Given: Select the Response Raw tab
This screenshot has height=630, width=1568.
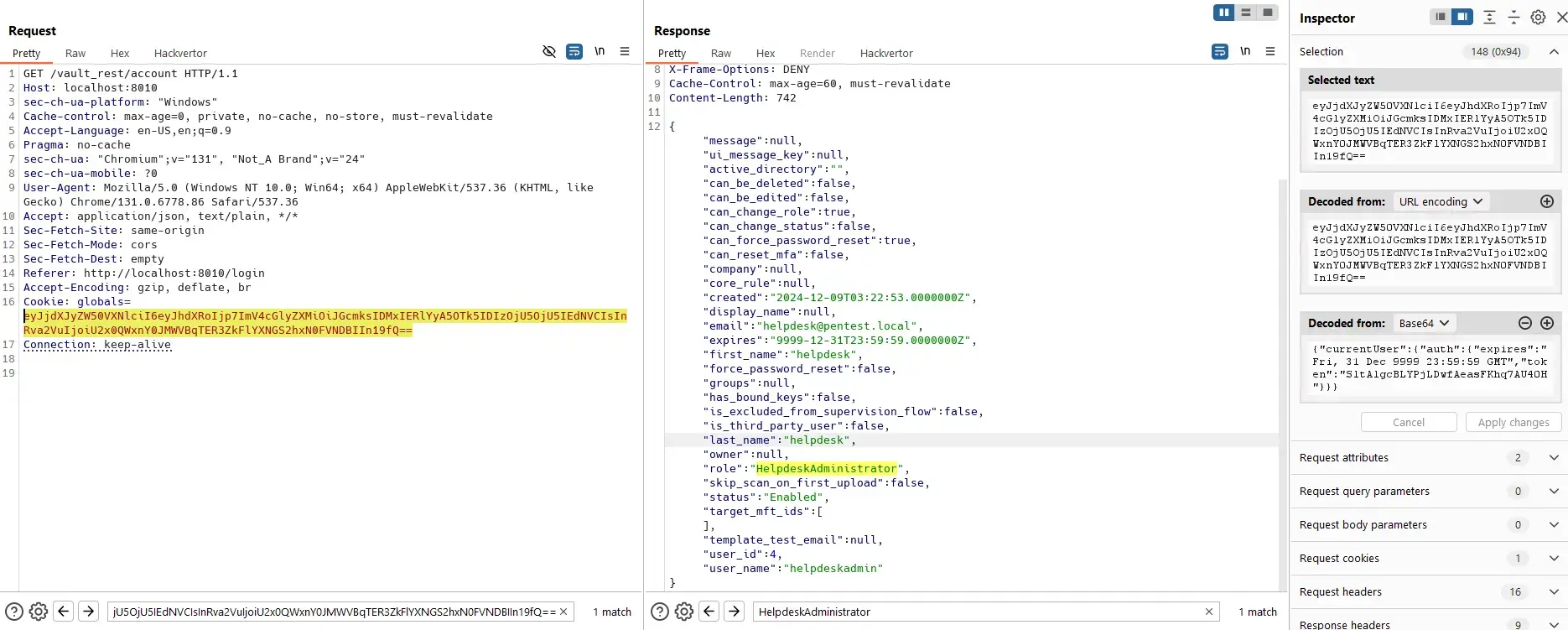Looking at the screenshot, I should coord(721,53).
